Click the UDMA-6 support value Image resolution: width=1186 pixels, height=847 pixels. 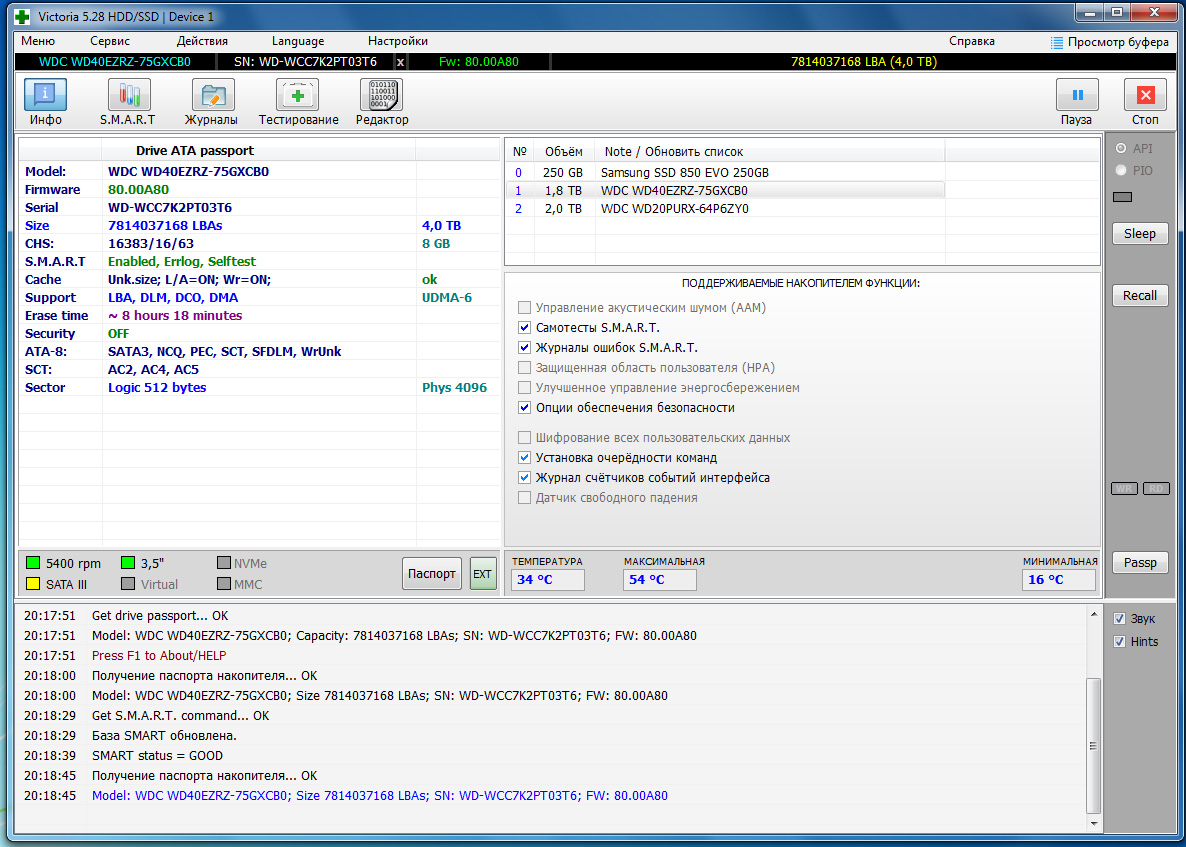447,297
